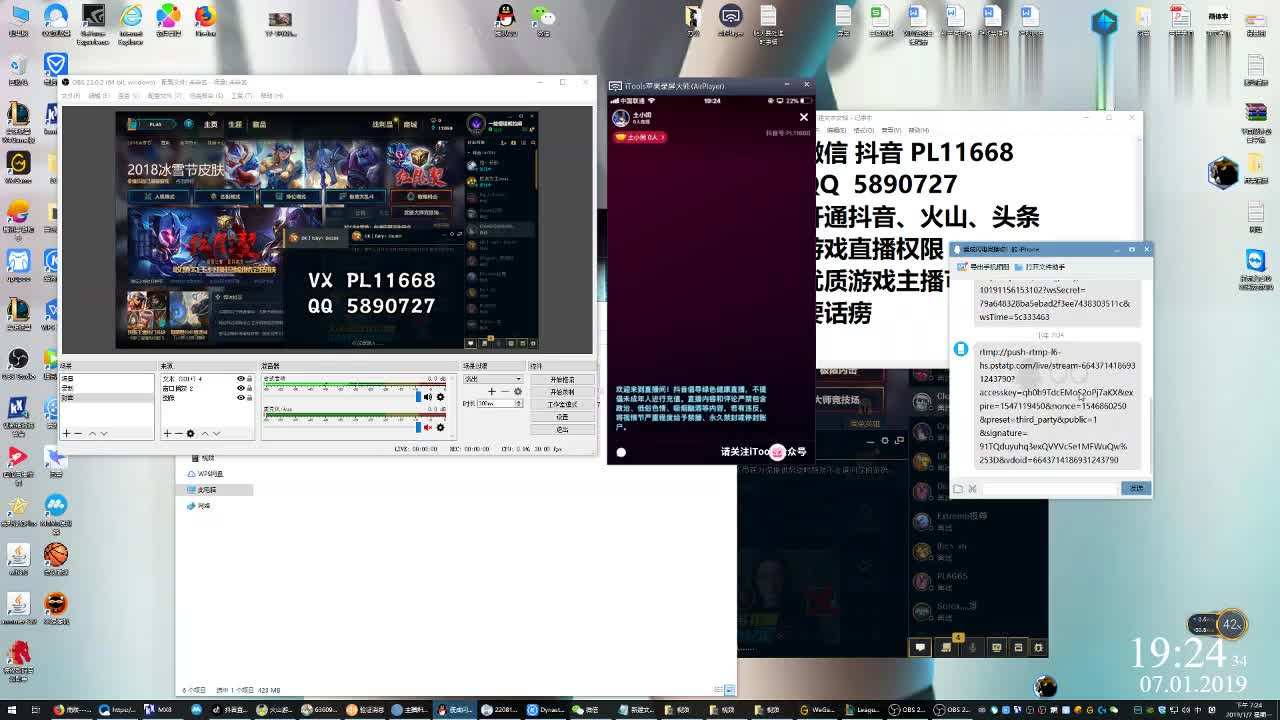Open source properties gear icon

tap(190, 433)
